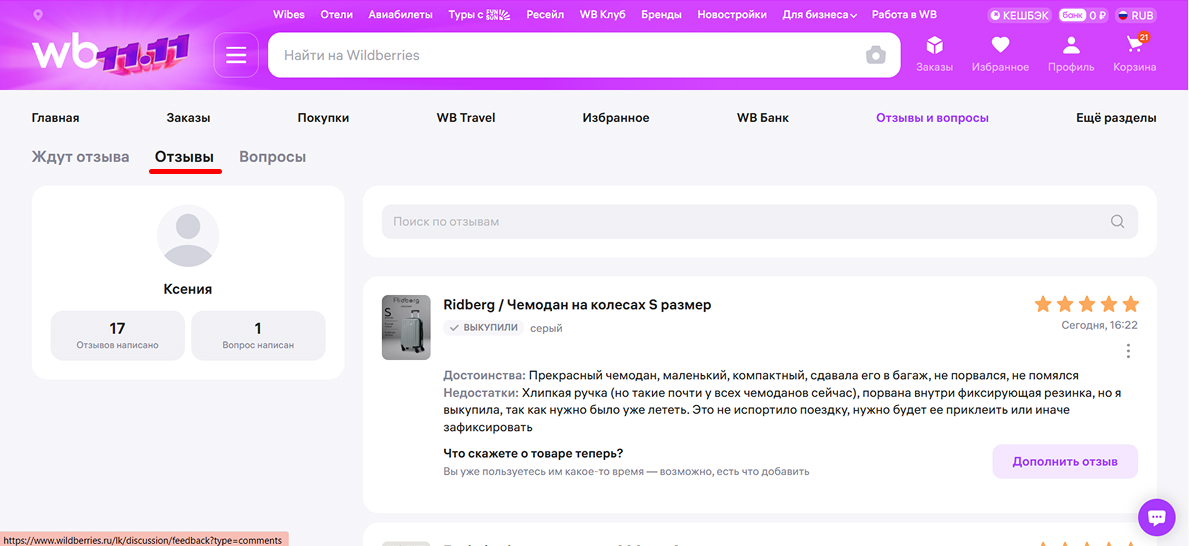The image size is (1189, 546).
Task: Click the camera photo search icon
Action: click(876, 56)
